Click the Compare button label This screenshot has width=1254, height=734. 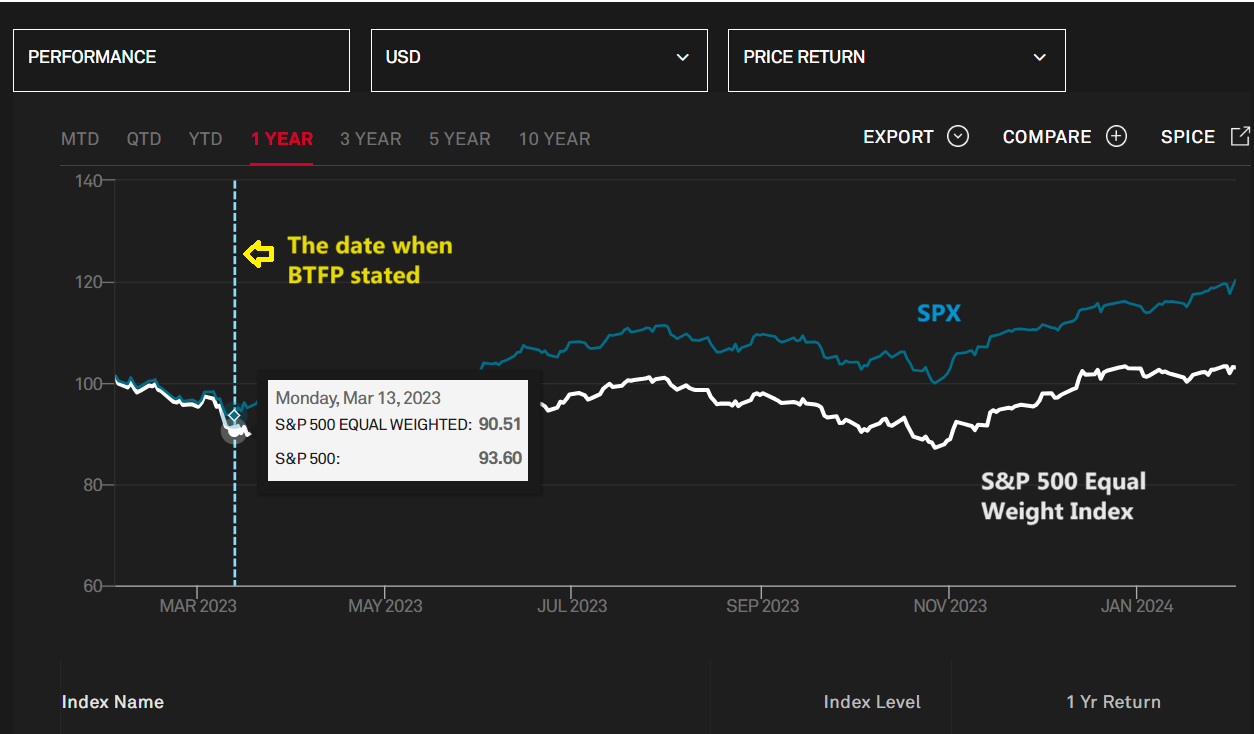(1047, 137)
